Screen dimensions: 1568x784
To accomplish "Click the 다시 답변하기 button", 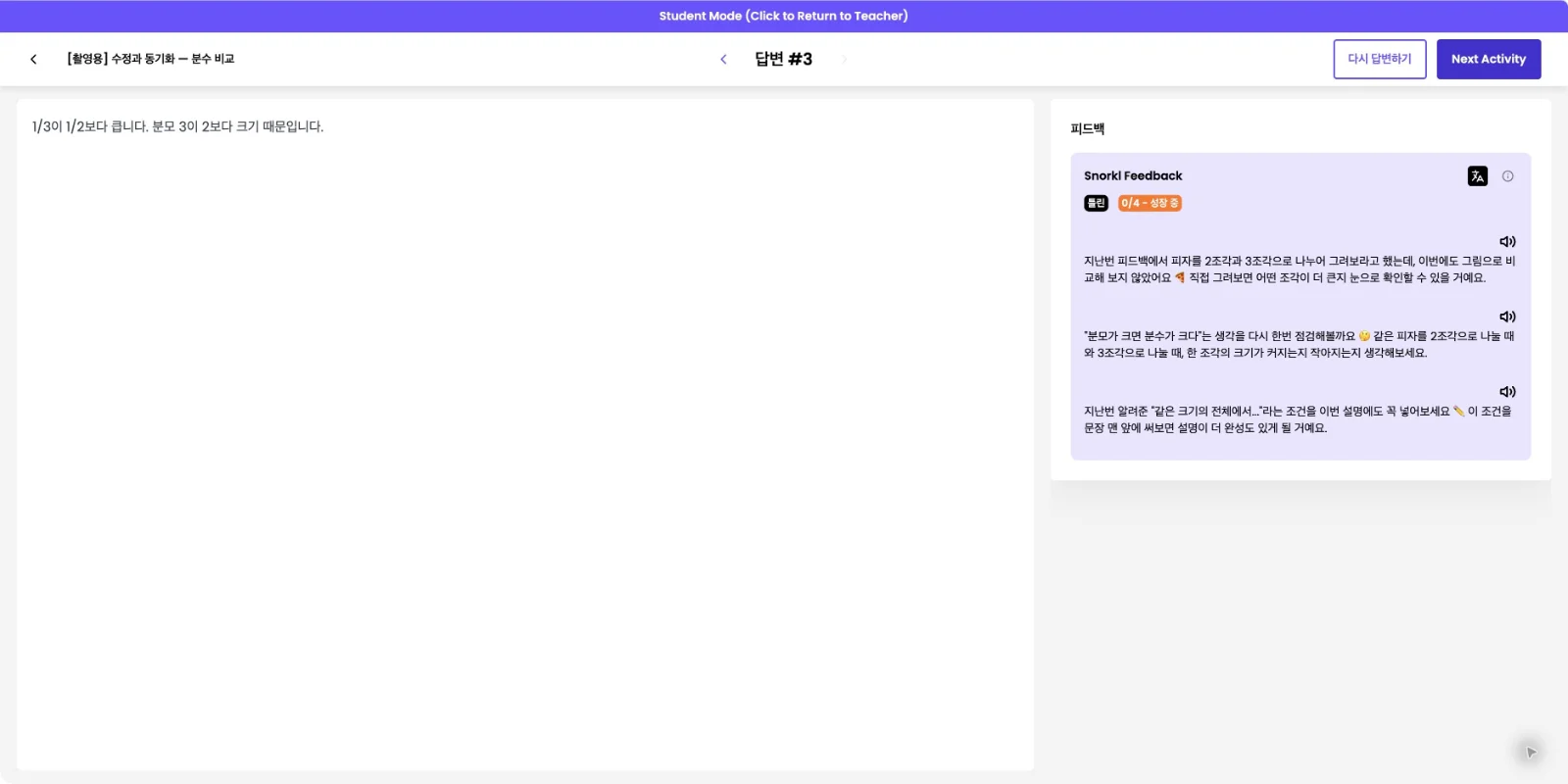I will 1380,59.
